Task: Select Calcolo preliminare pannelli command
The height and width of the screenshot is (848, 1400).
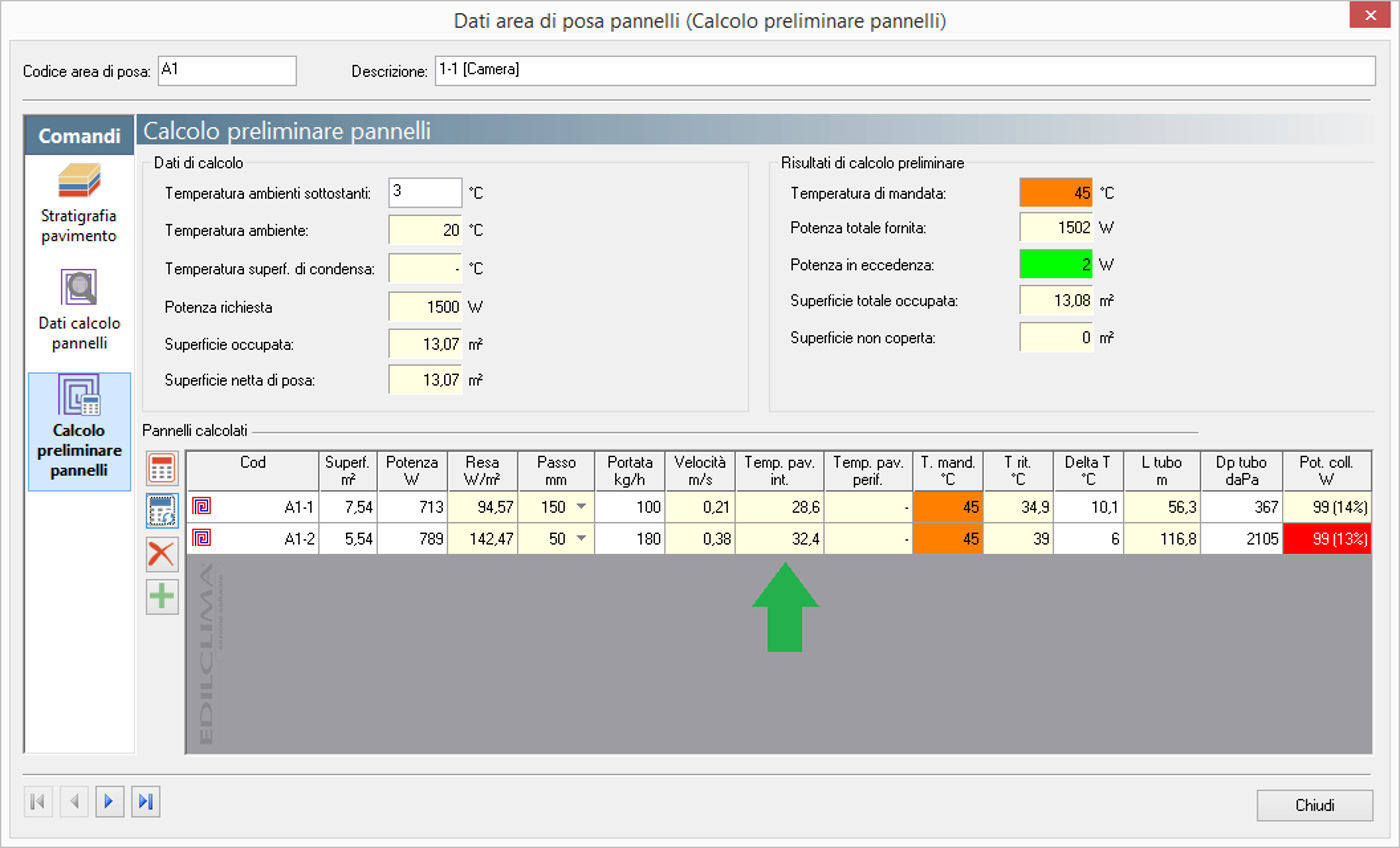Action: [x=79, y=431]
